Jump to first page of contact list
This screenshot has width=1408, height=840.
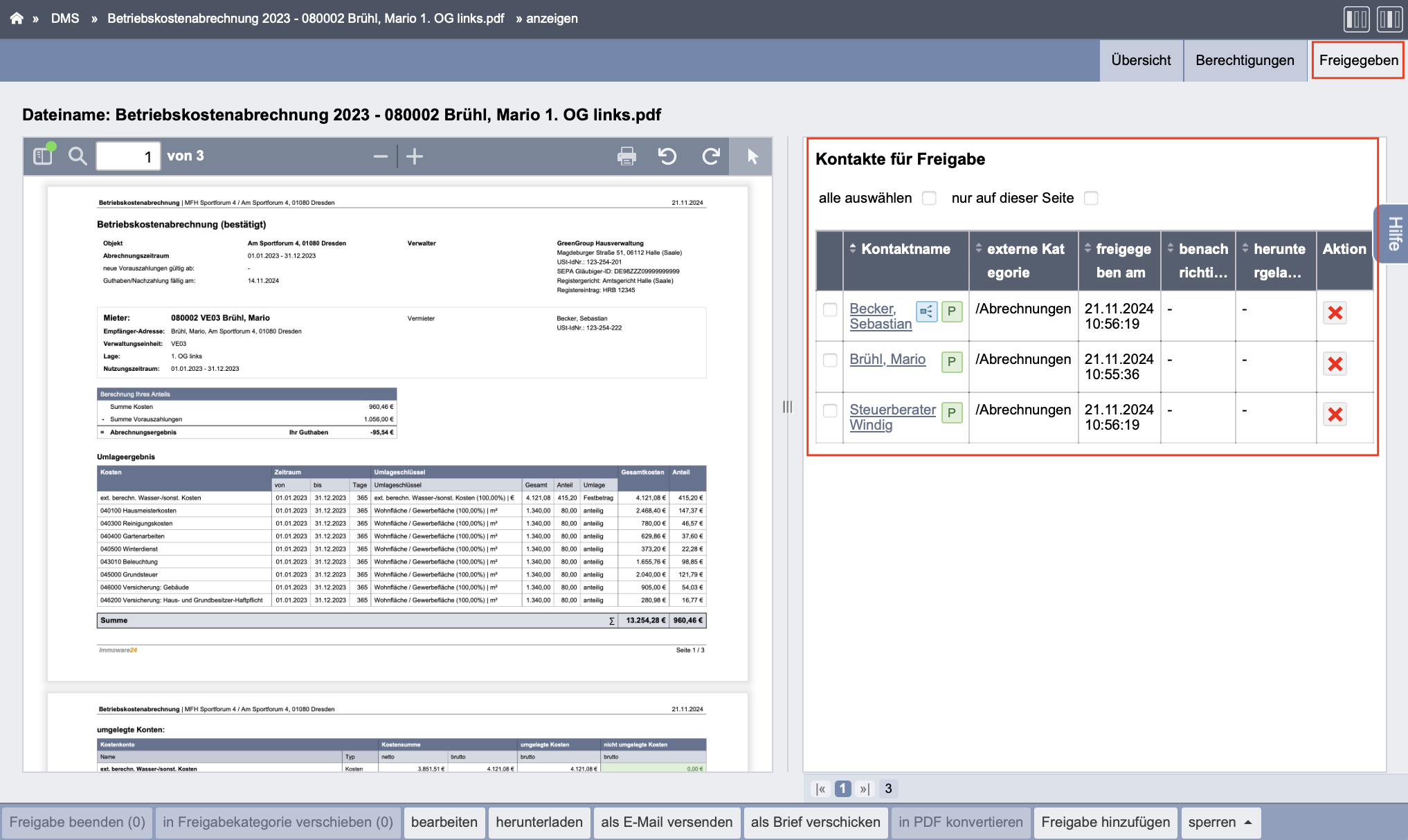point(821,789)
